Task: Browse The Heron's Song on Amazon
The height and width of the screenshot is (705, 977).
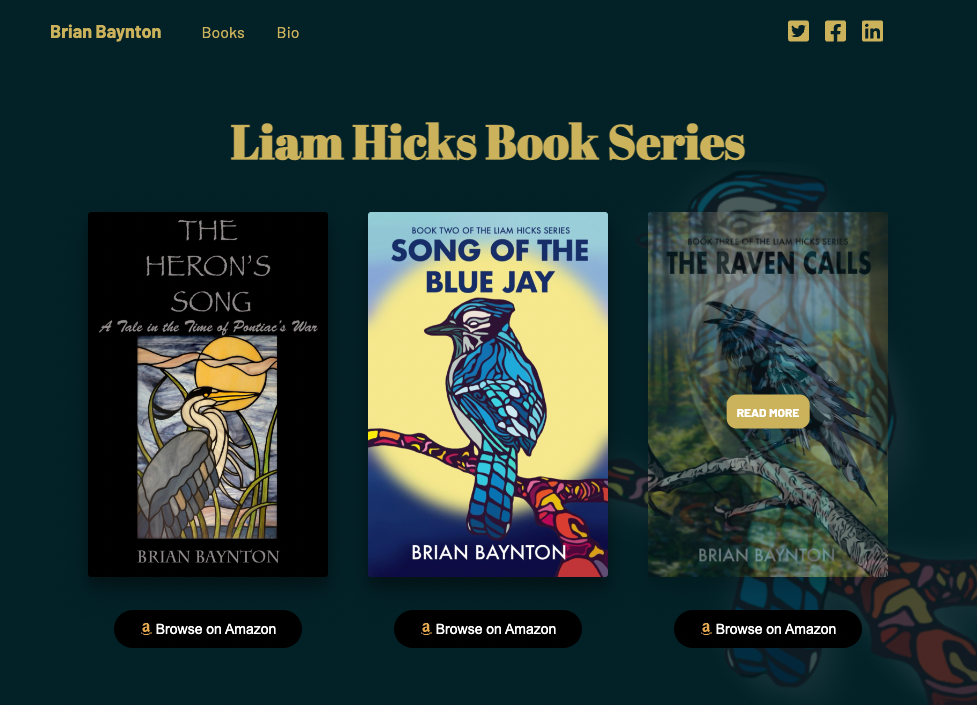Action: [x=208, y=629]
